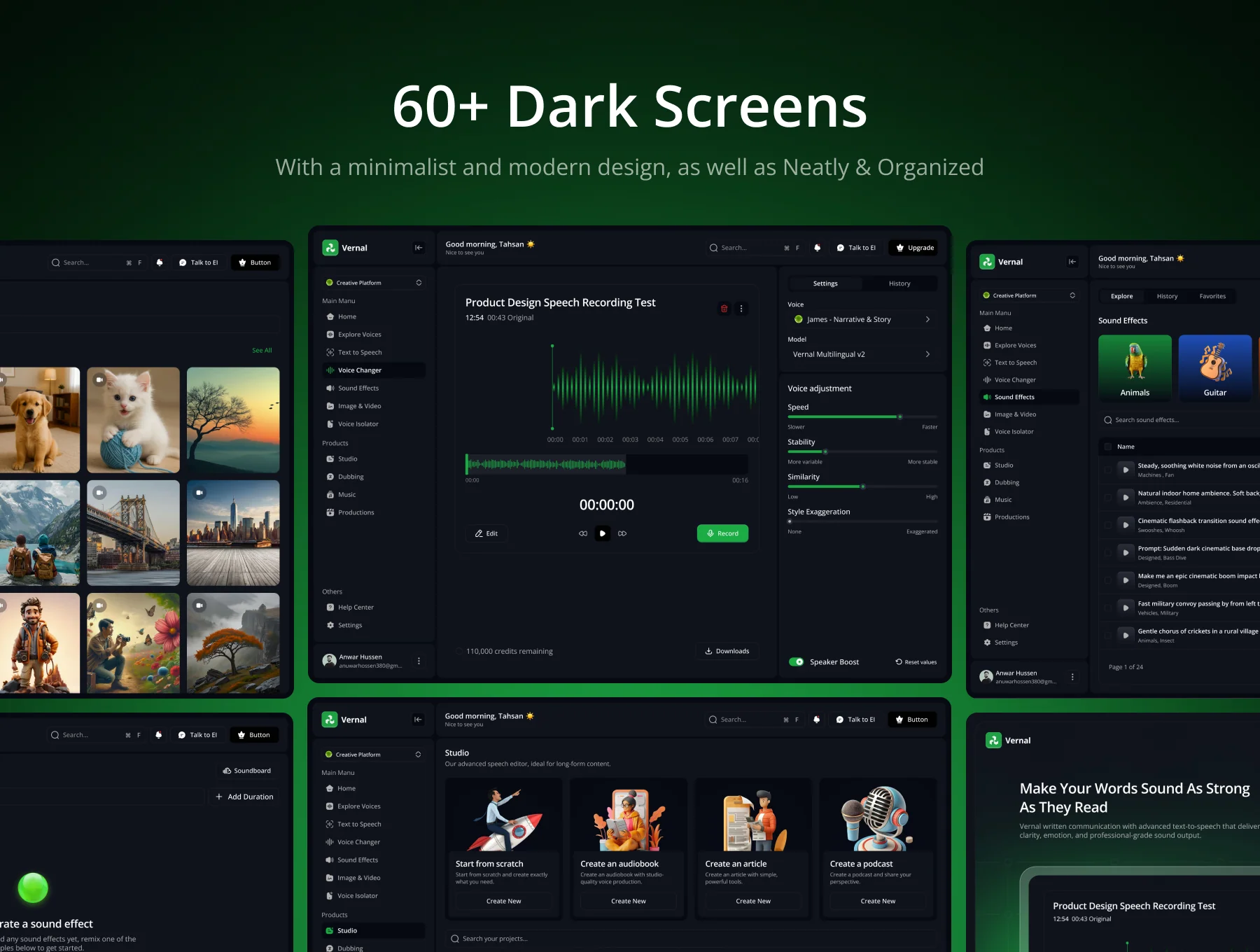This screenshot has height=952, width=1260.
Task: Open James - Narrative & Story voice selector
Action: pos(862,319)
